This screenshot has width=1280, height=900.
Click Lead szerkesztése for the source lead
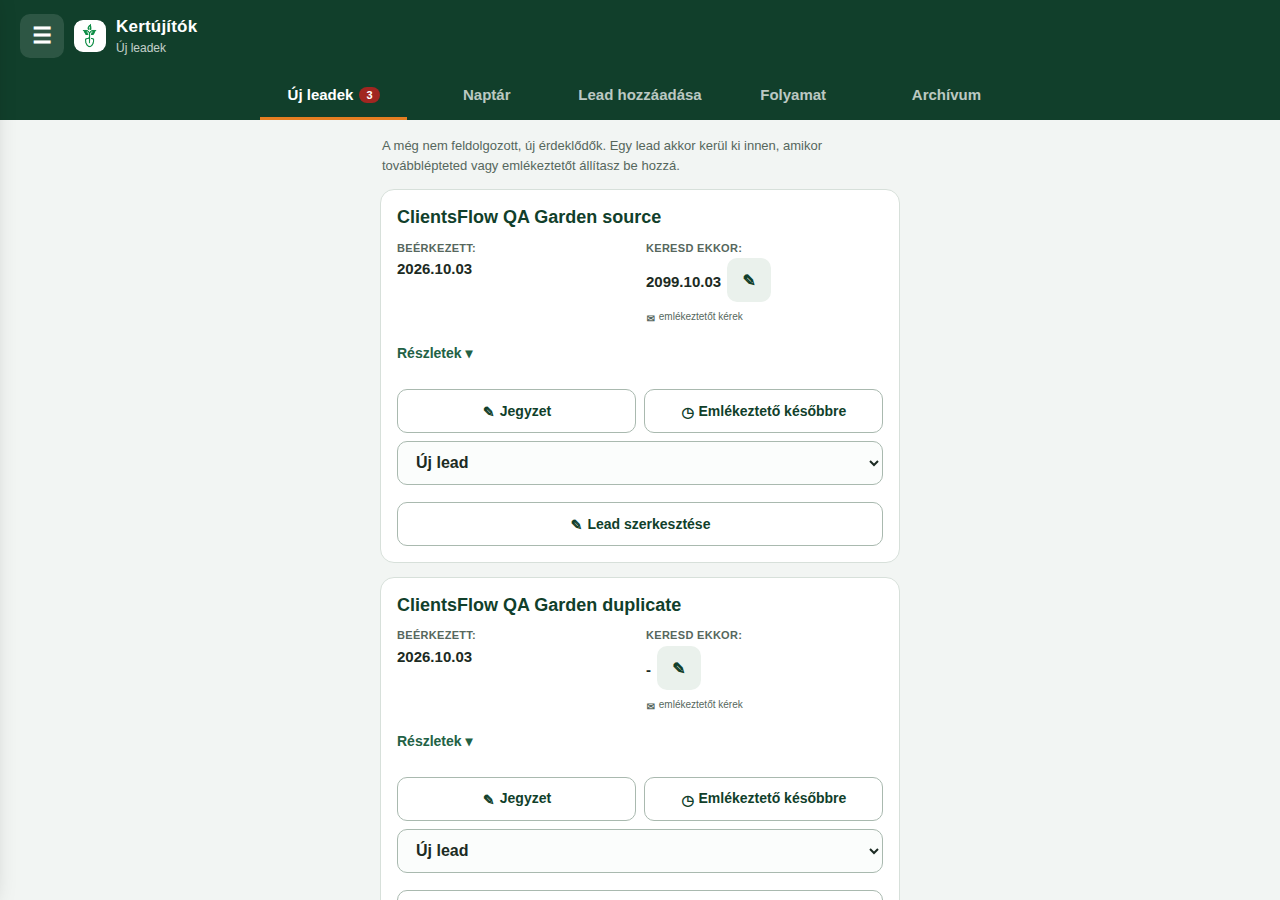pyautogui.click(x=640, y=524)
